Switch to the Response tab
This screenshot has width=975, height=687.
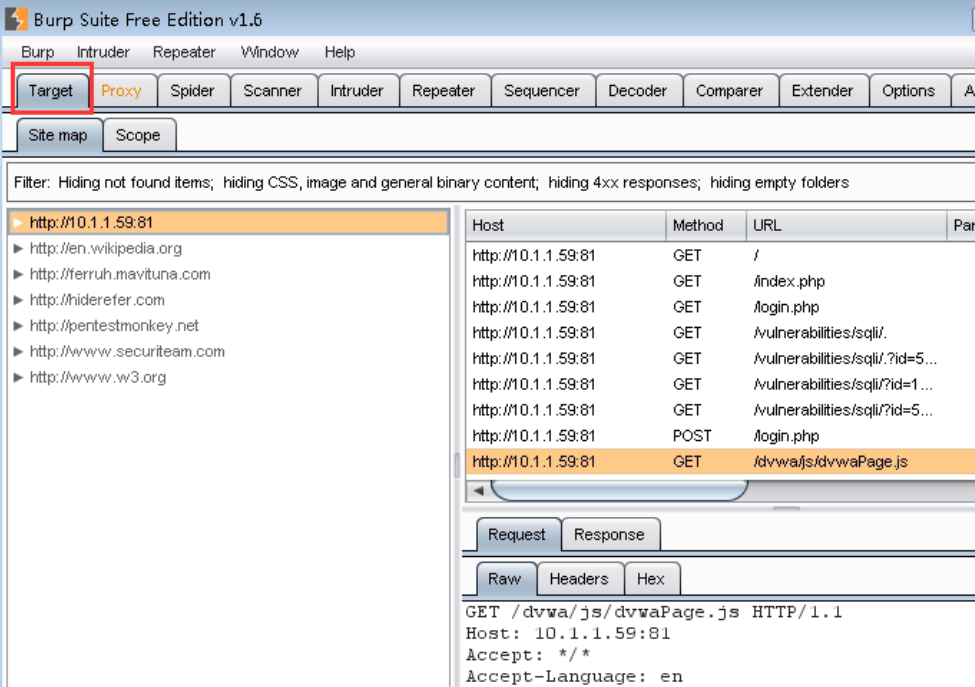[x=609, y=535]
